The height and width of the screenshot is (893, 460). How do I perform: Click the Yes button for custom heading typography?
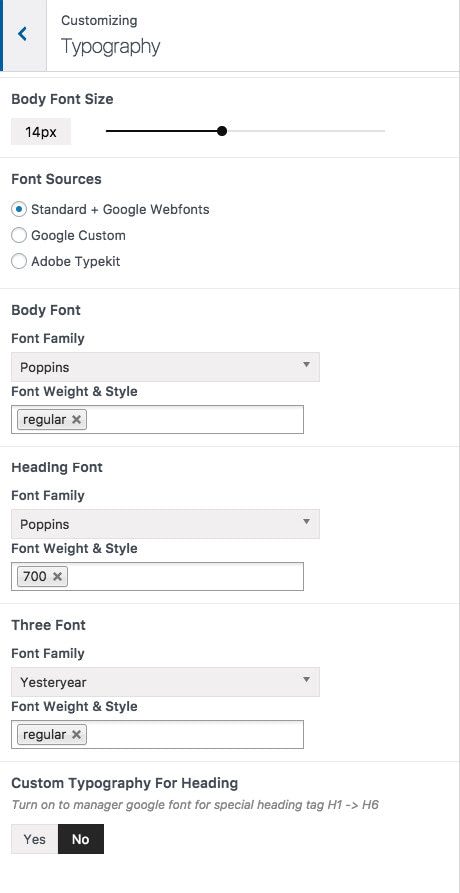(x=35, y=839)
